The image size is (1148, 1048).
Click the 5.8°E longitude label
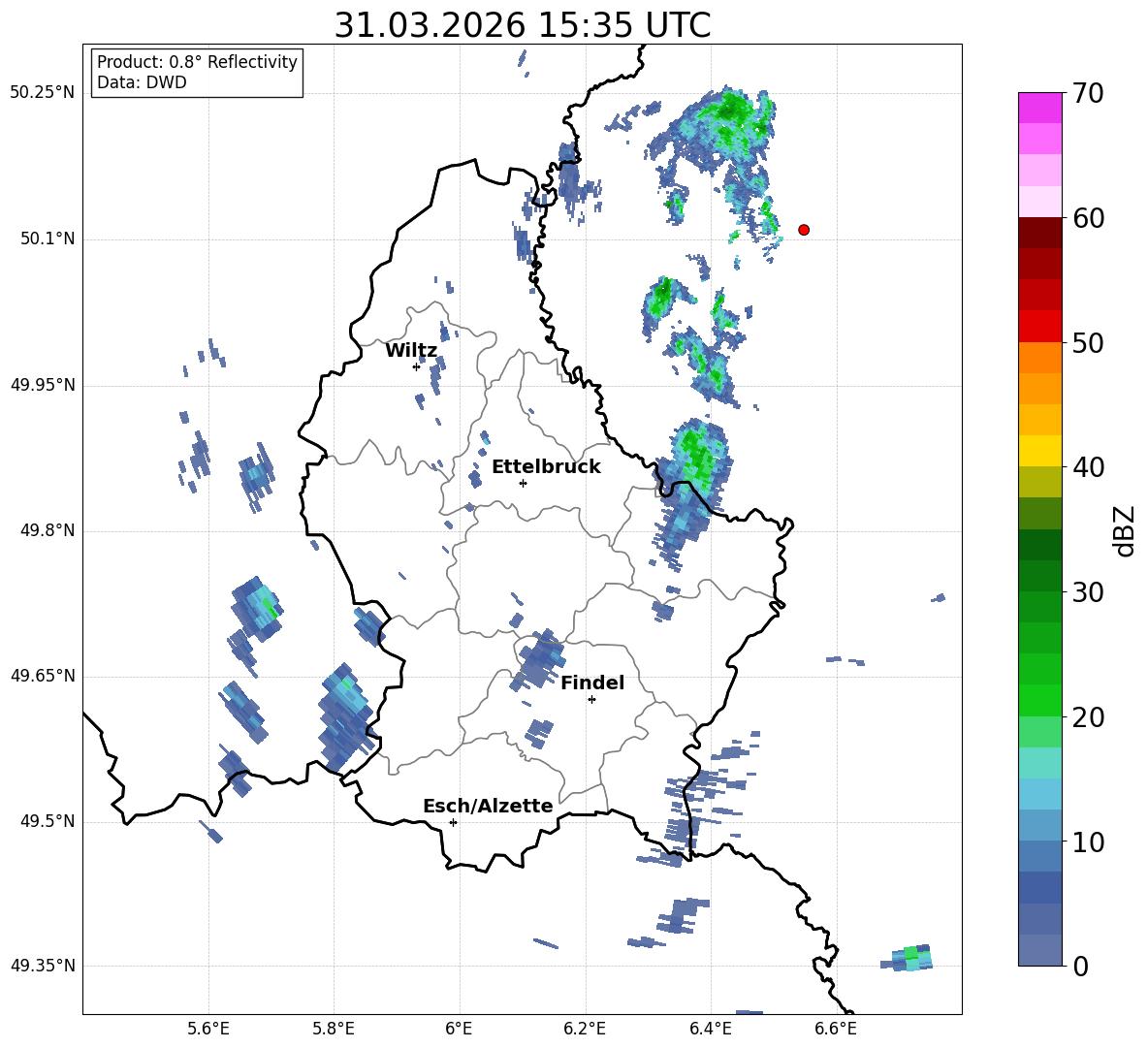[x=334, y=1030]
